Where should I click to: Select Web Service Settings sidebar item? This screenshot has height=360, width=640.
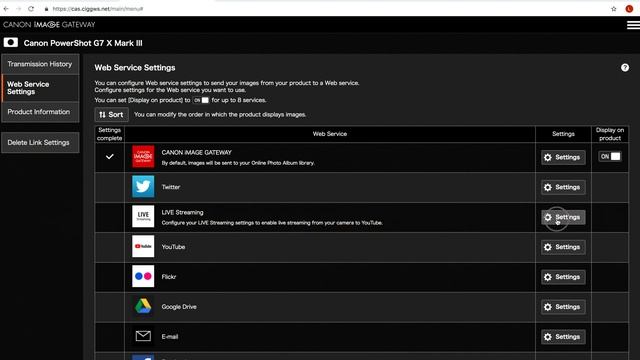[x=40, y=88]
